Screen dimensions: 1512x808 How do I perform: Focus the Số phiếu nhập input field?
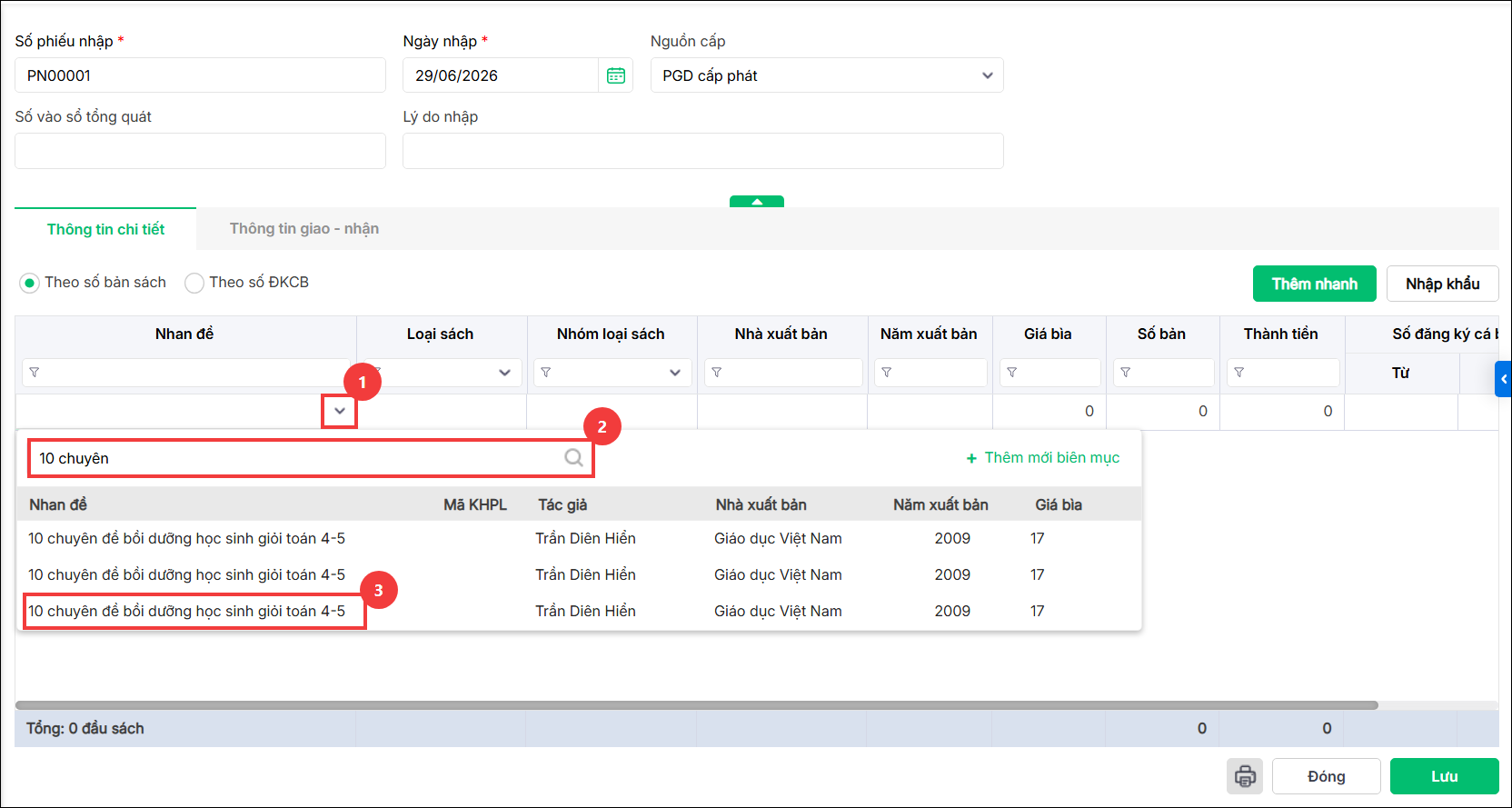pos(200,75)
